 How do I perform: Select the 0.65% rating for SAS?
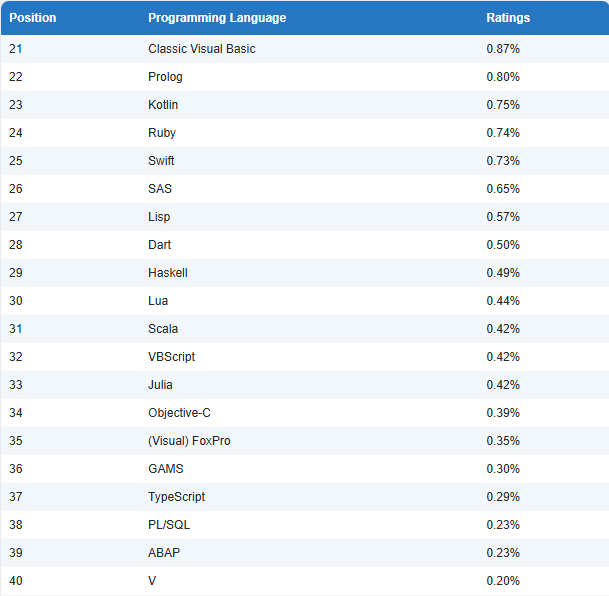(x=503, y=189)
